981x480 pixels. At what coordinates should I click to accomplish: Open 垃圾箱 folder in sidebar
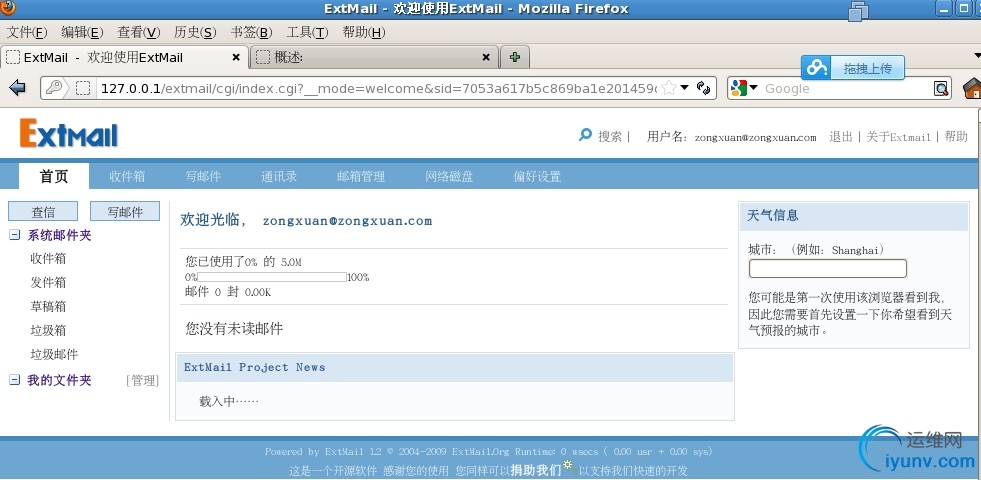click(48, 330)
